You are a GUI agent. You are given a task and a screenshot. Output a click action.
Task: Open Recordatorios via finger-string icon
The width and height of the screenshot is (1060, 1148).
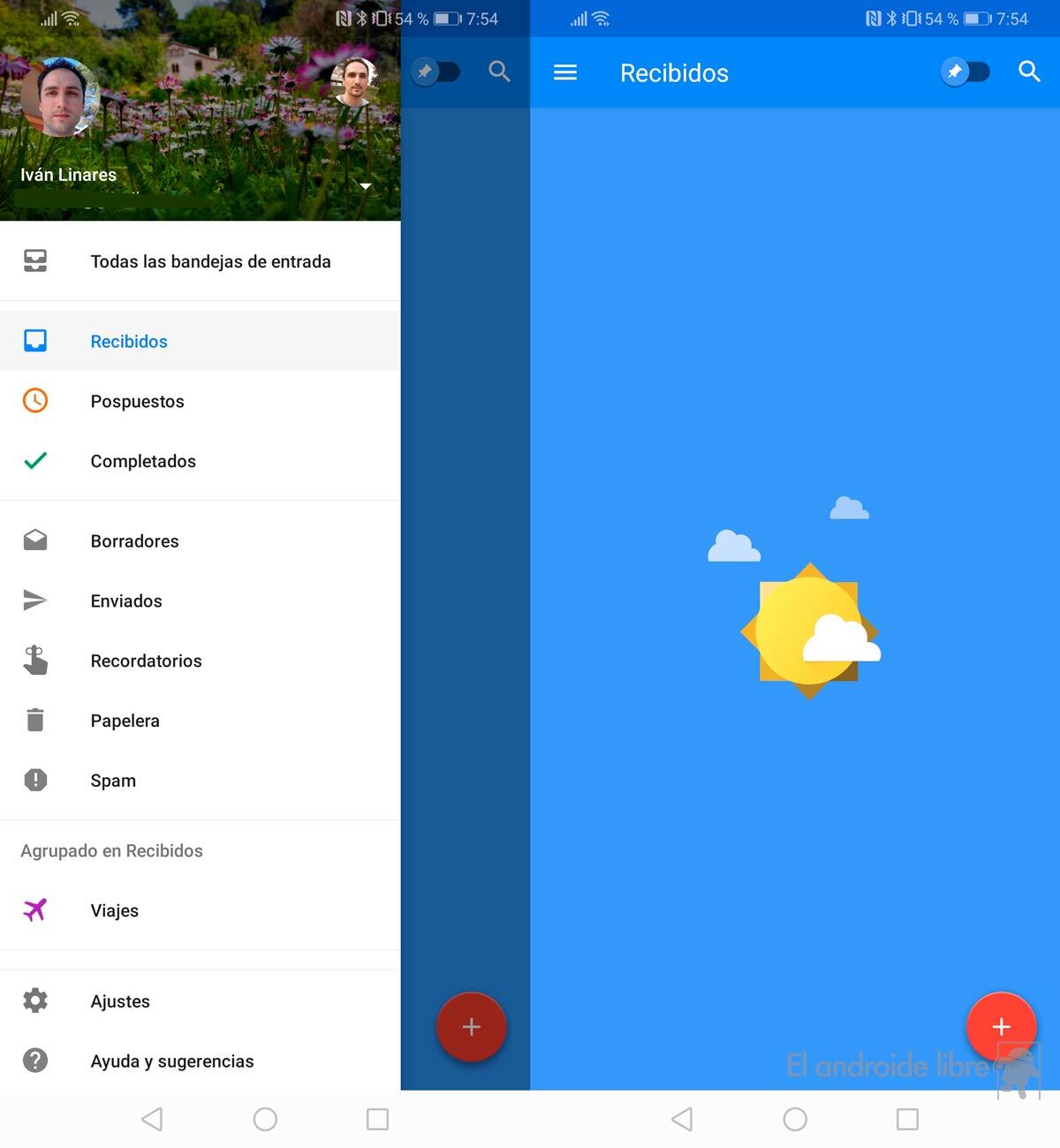coord(35,661)
